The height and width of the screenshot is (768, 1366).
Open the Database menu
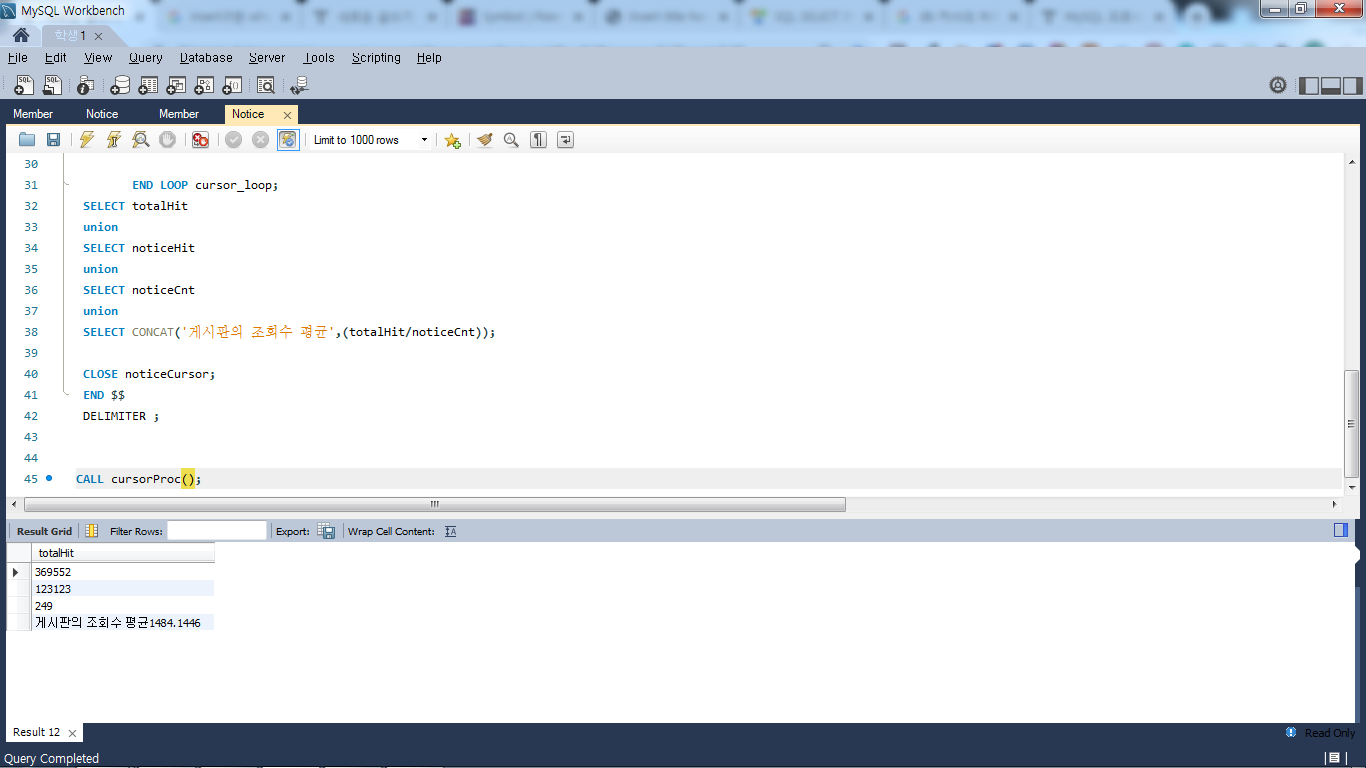206,58
